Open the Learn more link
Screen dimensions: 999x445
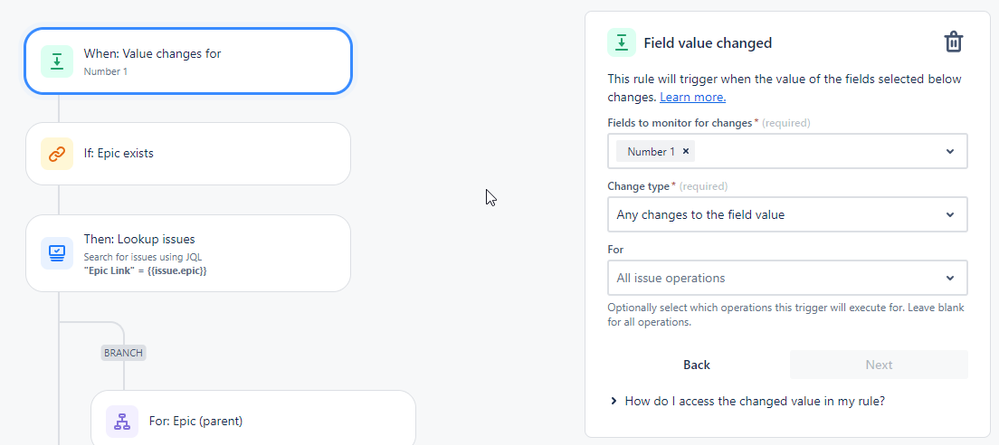[x=693, y=98]
